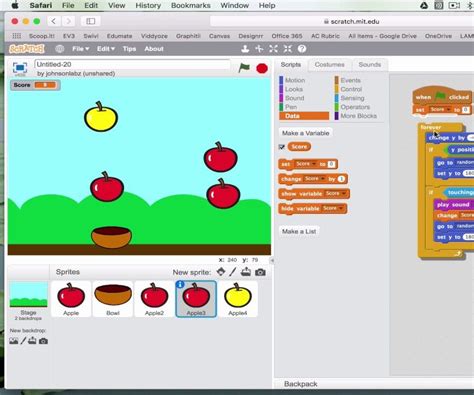The image size is (474, 395).
Task: Click the project title field Untitled-20
Action: pyautogui.click(x=132, y=64)
